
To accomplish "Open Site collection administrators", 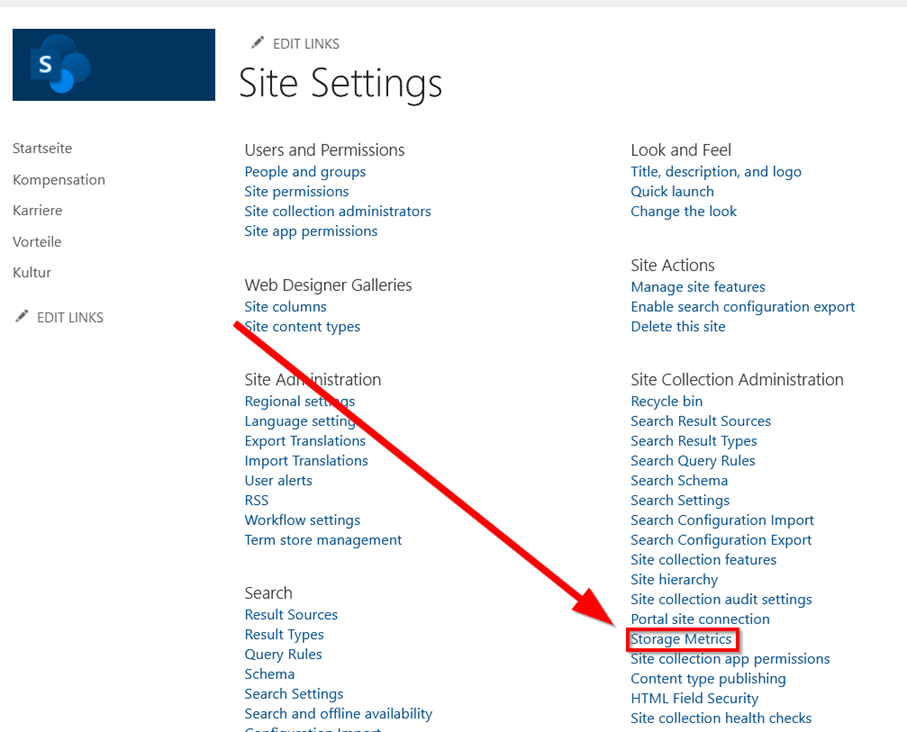I will (x=337, y=211).
